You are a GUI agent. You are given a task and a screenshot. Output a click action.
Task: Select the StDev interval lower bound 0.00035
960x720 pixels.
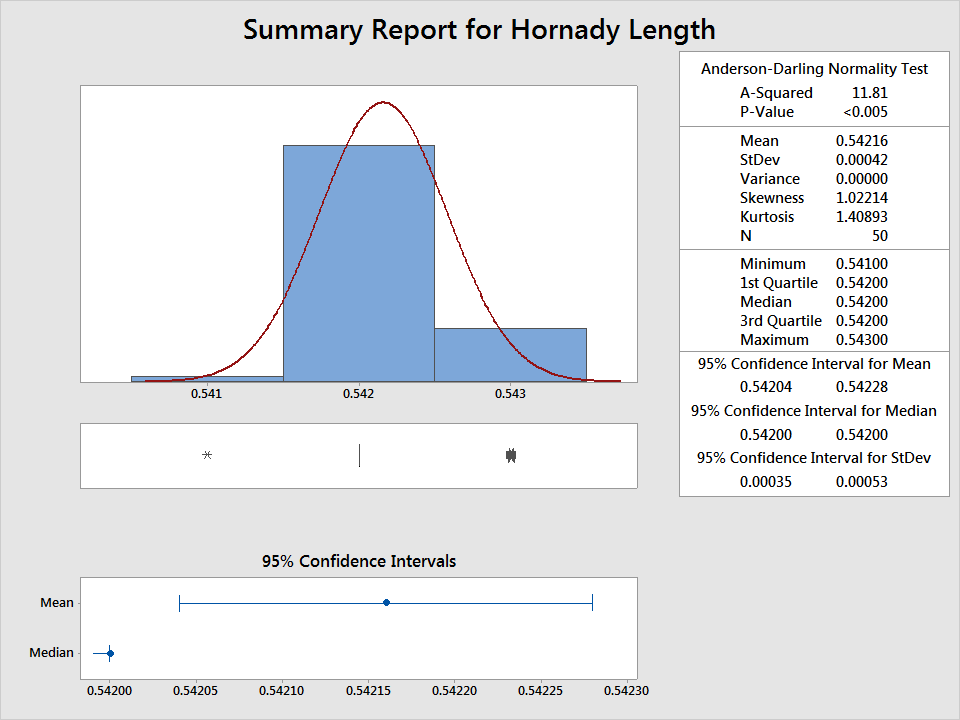pos(765,482)
